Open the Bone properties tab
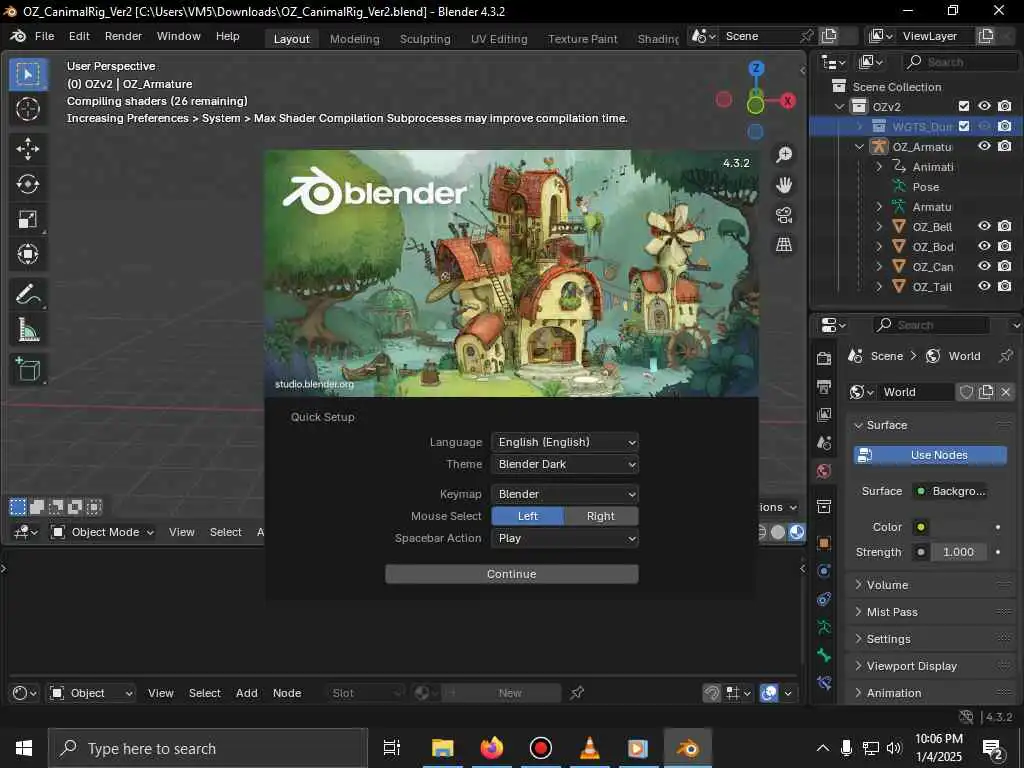This screenshot has width=1024, height=768. tap(824, 655)
